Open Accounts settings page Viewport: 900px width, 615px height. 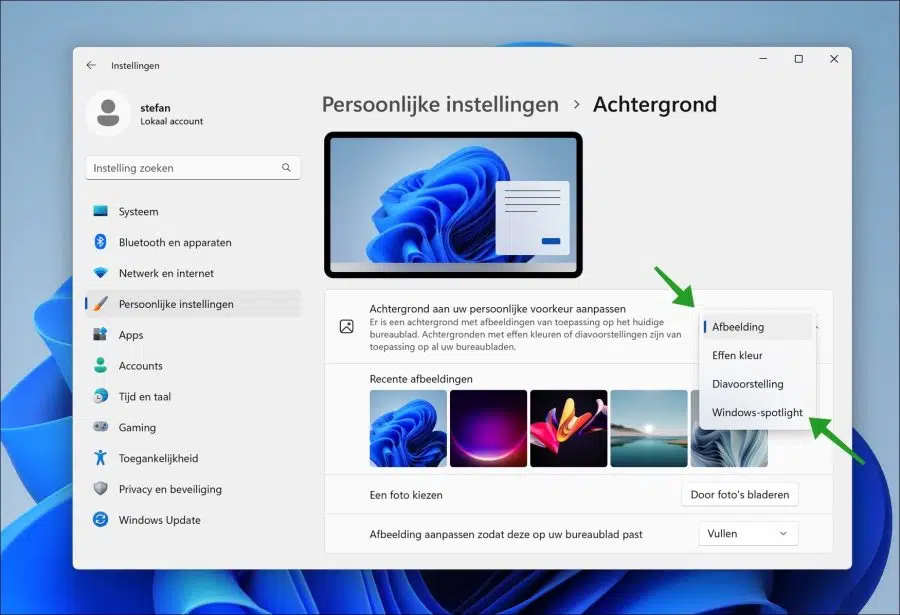tap(193, 366)
